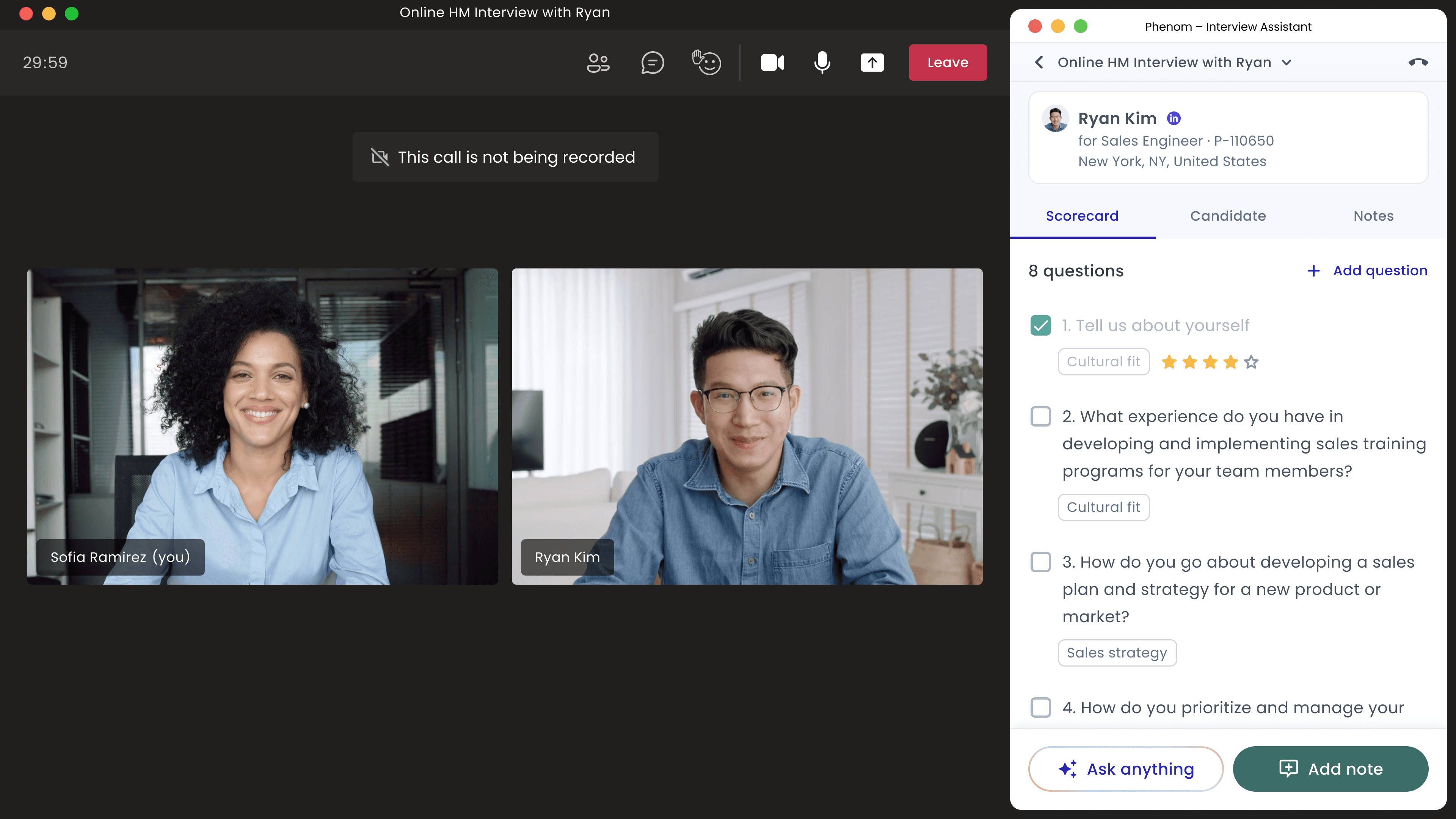Mute the microphone icon

(822, 63)
